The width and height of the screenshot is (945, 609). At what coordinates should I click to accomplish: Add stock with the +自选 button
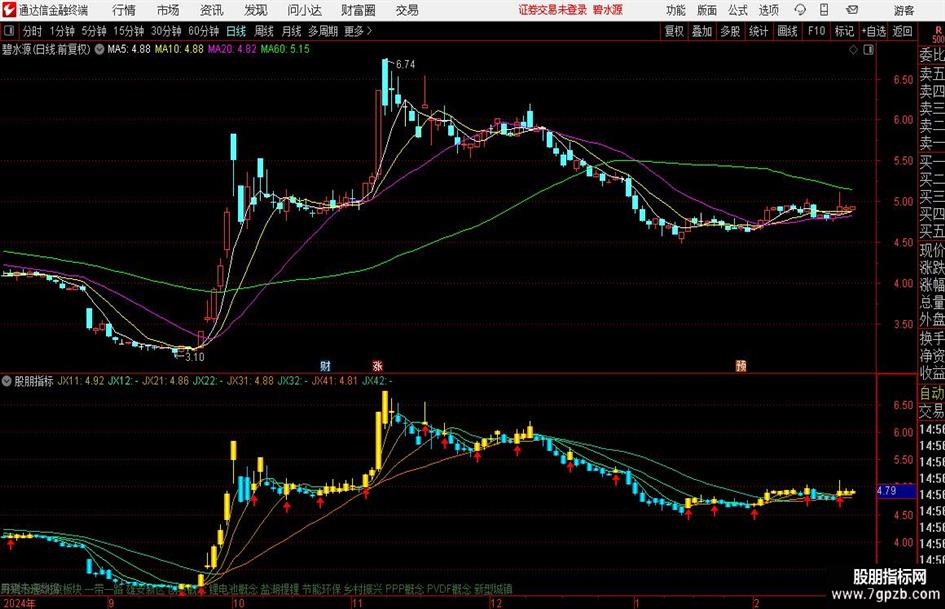[x=873, y=31]
